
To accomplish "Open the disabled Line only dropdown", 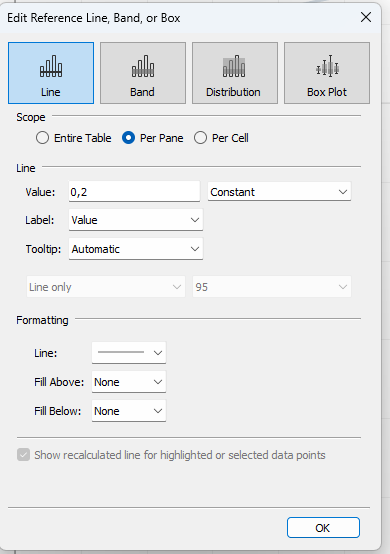I will click(x=106, y=287).
